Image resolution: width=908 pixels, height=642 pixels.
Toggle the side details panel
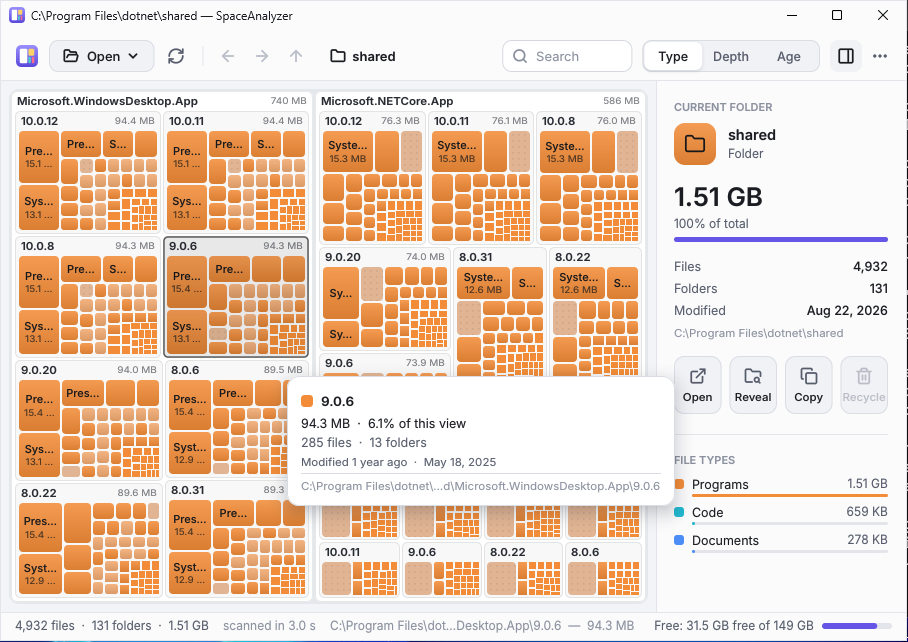tap(846, 56)
